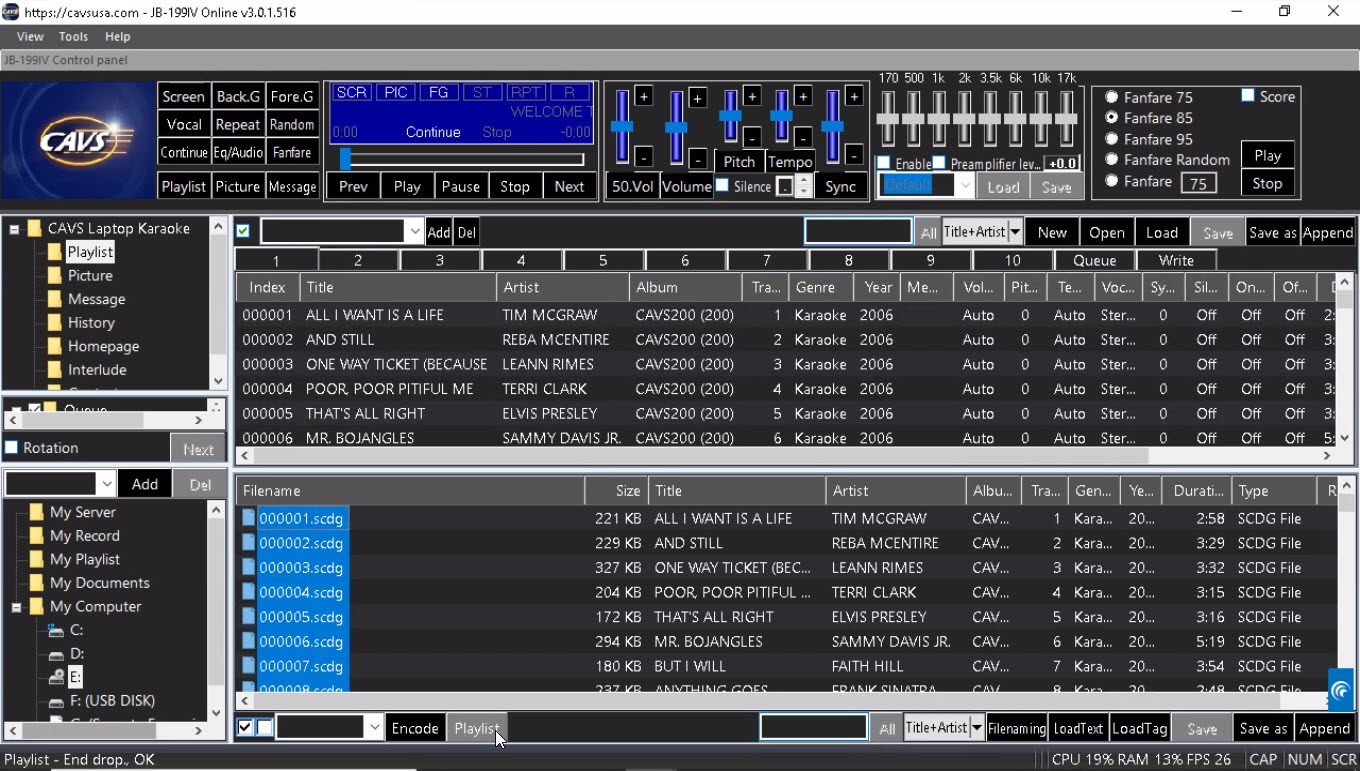The image size is (1360, 771).
Task: Click the plus button beside the Volume slider
Action: pyautogui.click(x=697, y=98)
